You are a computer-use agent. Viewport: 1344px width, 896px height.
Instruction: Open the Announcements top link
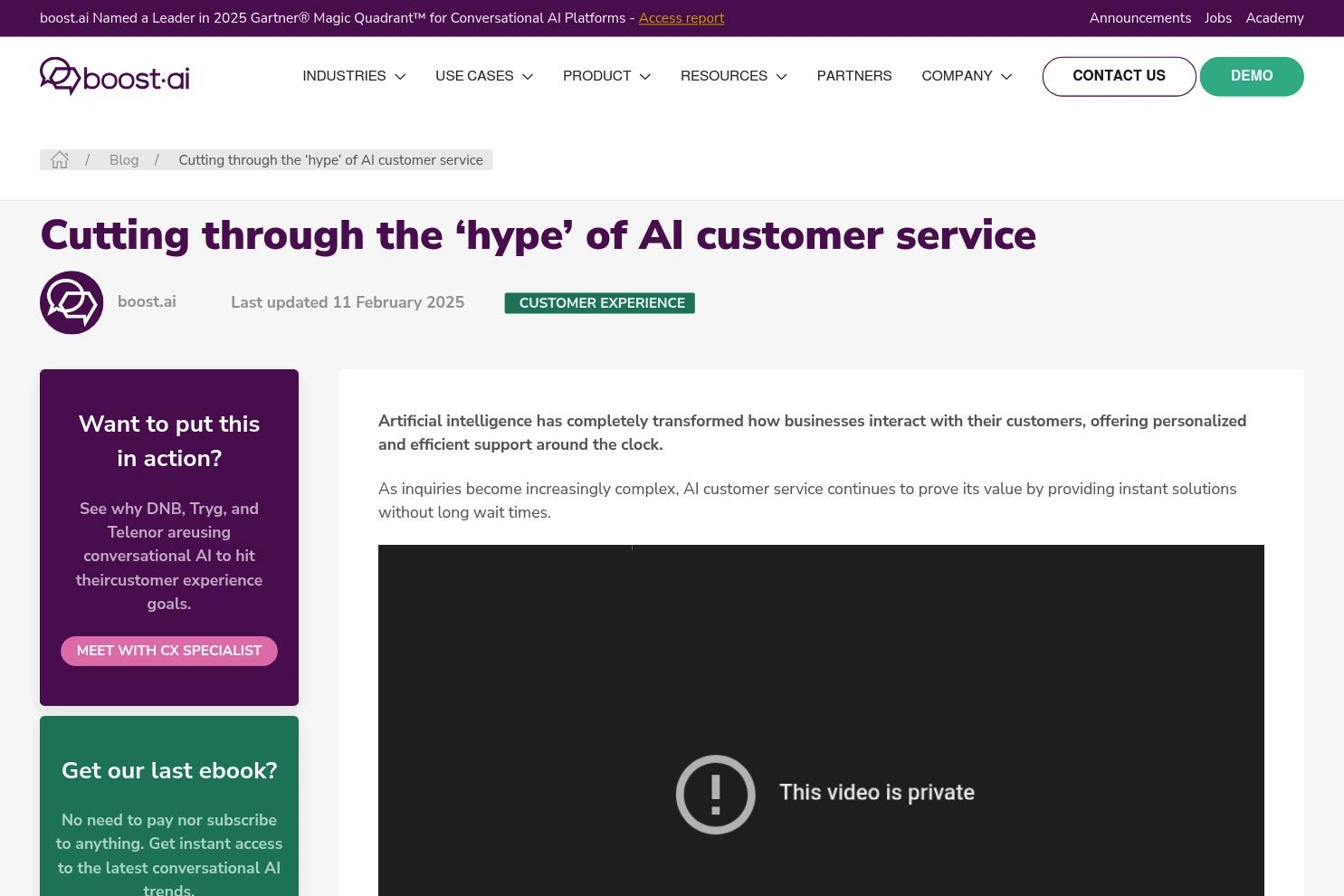click(1140, 18)
